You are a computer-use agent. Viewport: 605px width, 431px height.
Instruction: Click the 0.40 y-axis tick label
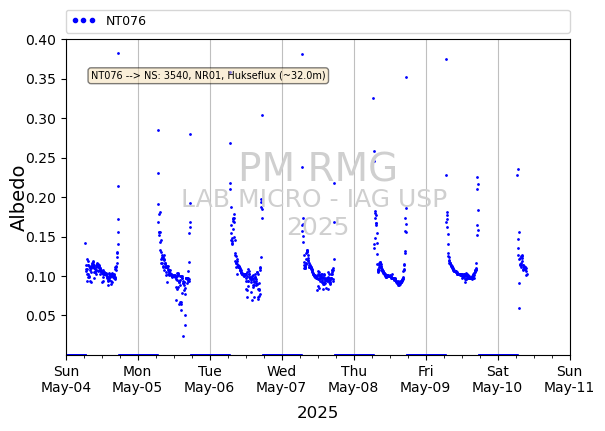click(x=41, y=40)
